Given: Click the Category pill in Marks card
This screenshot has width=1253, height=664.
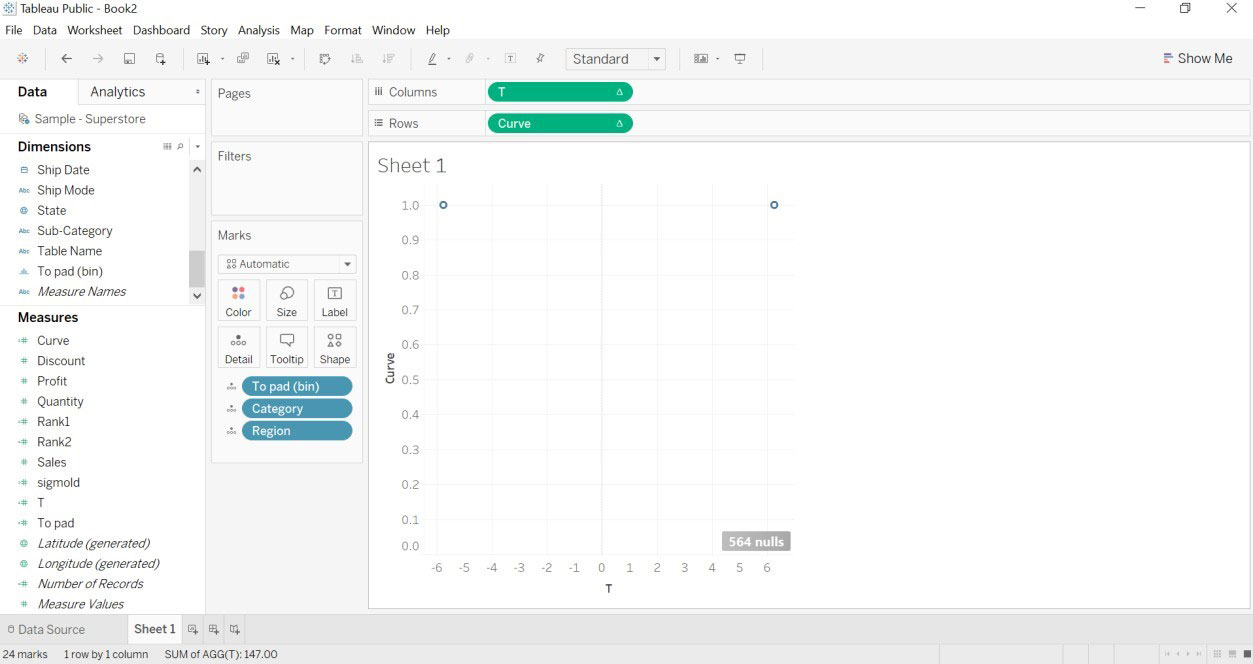Looking at the screenshot, I should [297, 408].
